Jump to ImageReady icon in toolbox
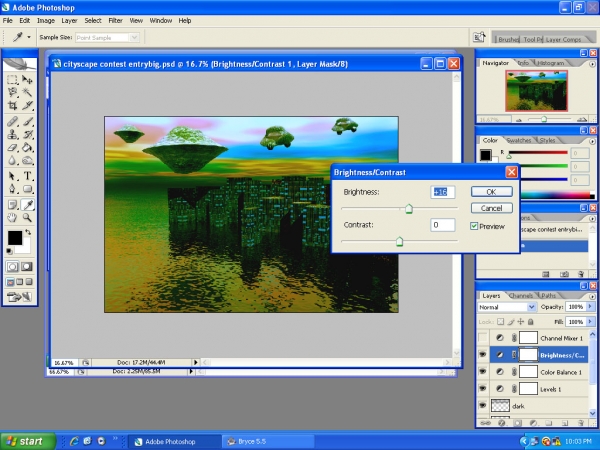The image size is (600, 450). point(19,297)
